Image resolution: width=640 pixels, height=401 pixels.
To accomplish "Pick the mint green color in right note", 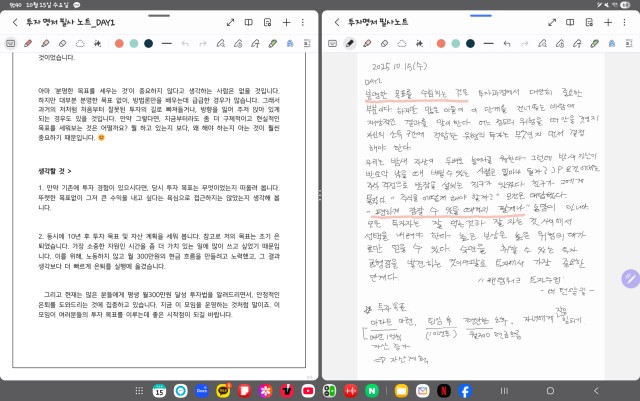I will (x=456, y=43).
